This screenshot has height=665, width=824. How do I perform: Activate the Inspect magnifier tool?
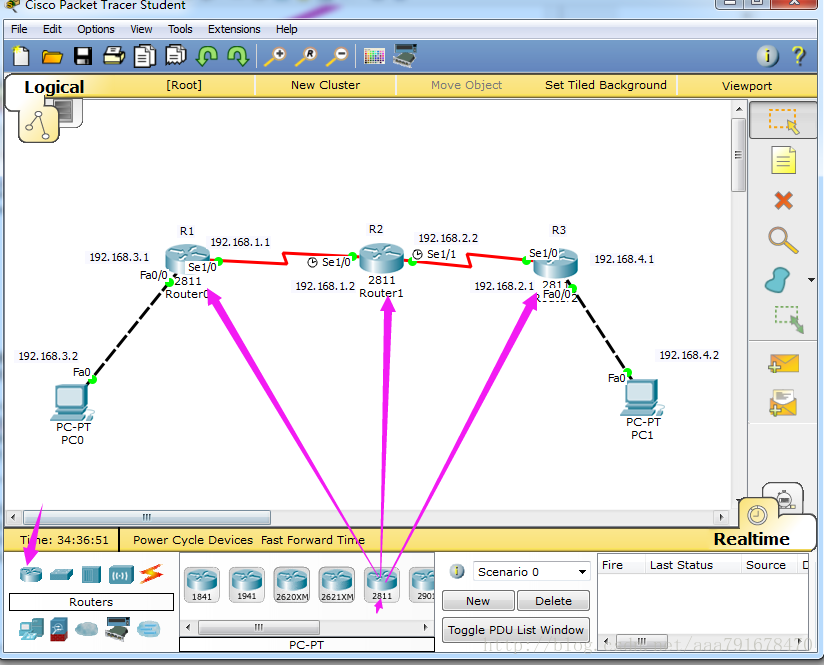click(x=783, y=241)
